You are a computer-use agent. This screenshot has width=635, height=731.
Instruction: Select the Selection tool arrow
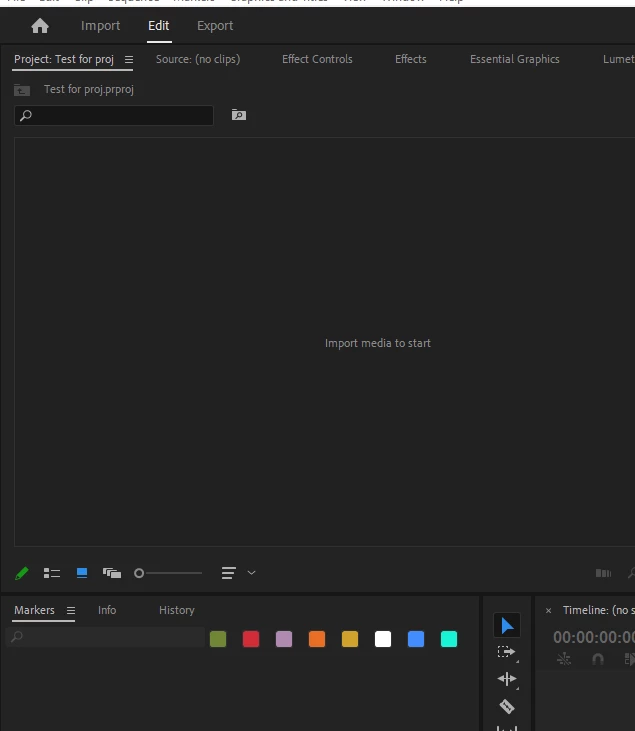(507, 626)
